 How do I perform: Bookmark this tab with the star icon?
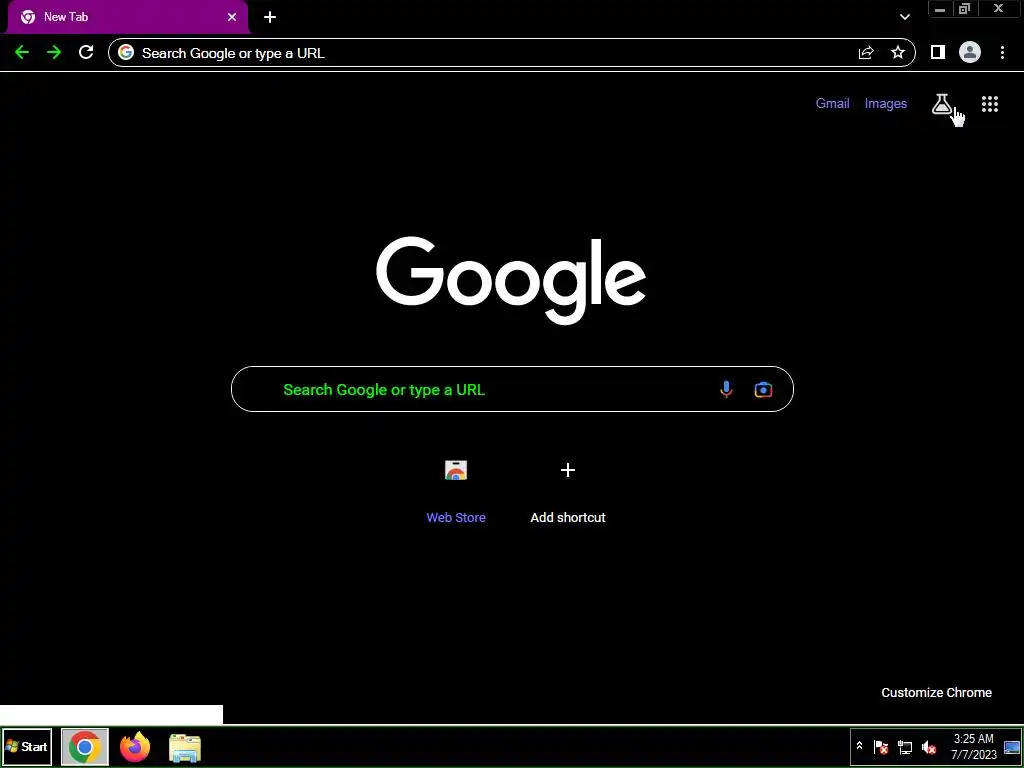pyautogui.click(x=898, y=53)
